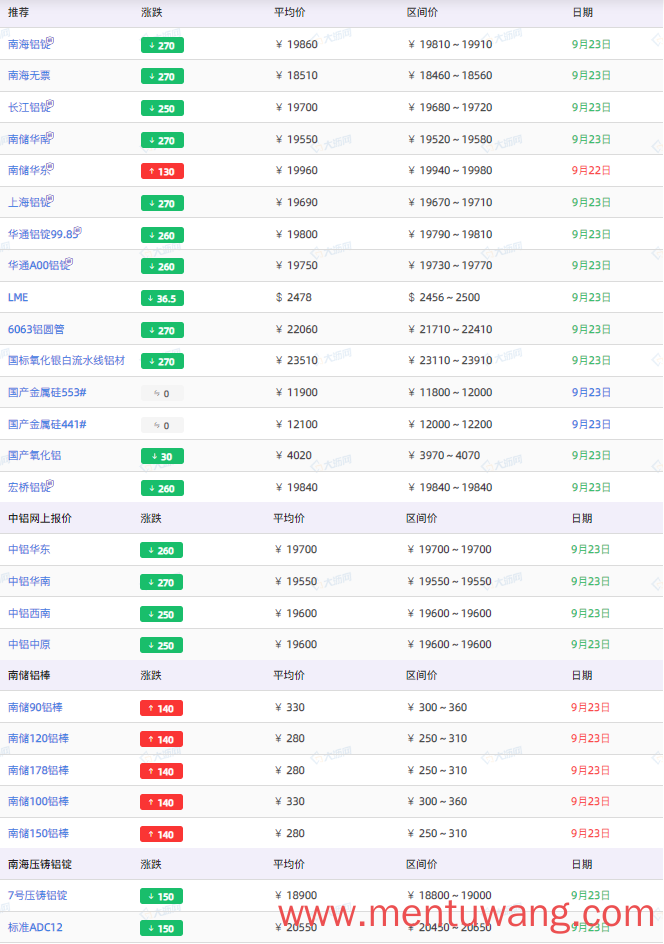Screen dimensions: 664x944
Task: Open the 南储120铝棒 link
Action: [38, 739]
